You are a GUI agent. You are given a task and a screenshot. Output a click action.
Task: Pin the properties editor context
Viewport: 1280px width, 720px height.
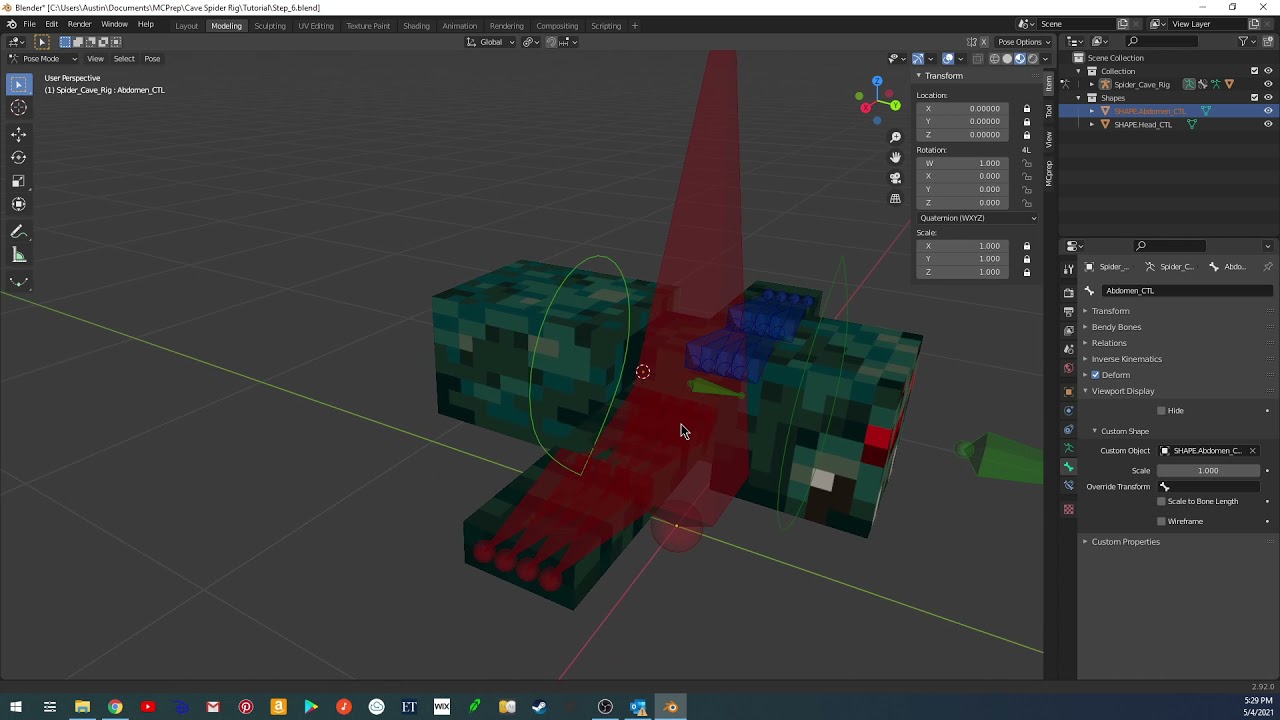pos(1267,266)
